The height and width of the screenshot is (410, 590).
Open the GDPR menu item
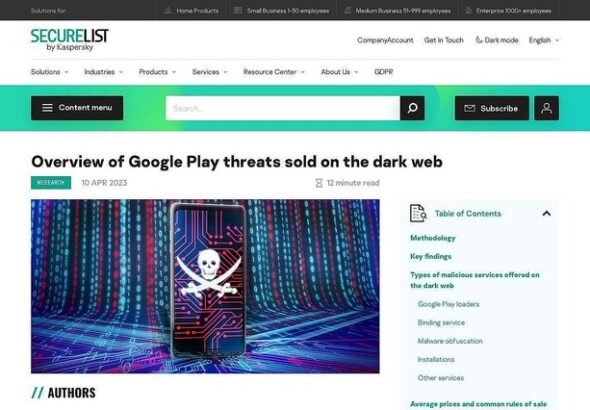tap(383, 72)
